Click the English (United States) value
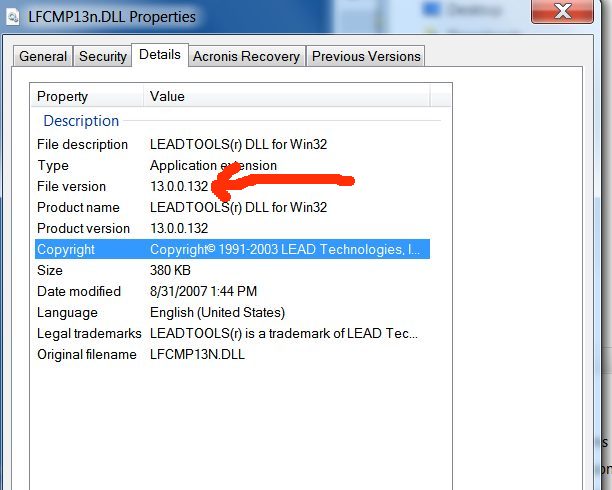 pos(217,312)
